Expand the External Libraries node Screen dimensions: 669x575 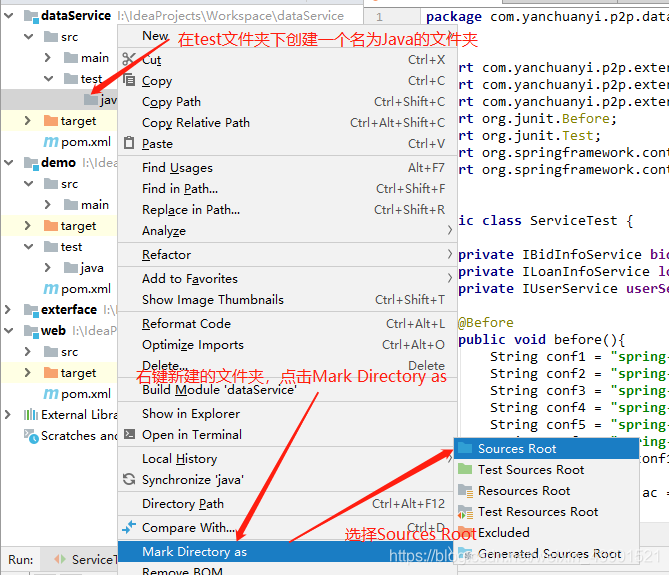click(x=8, y=415)
